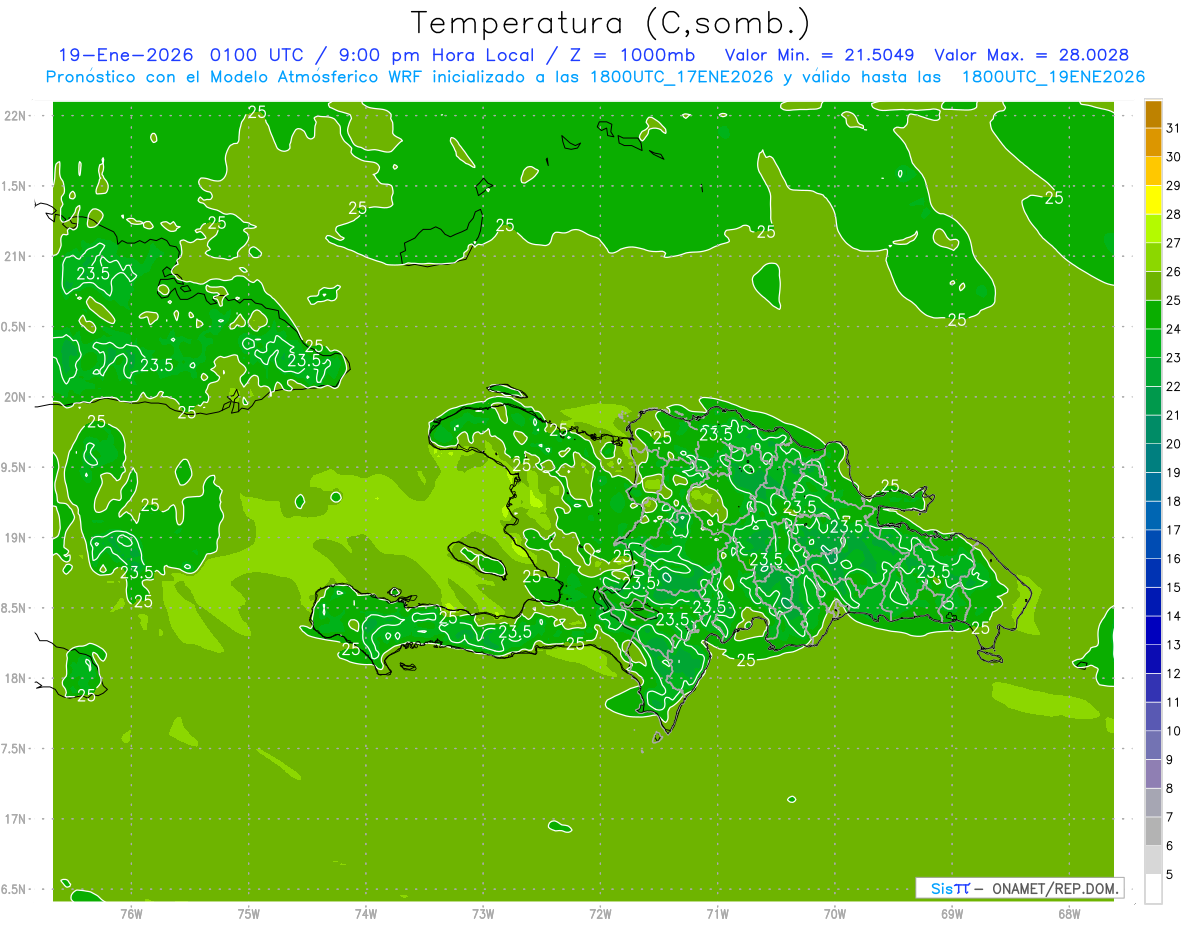Click the '70W' longitude axis label
1200x927 pixels.
coord(834,913)
